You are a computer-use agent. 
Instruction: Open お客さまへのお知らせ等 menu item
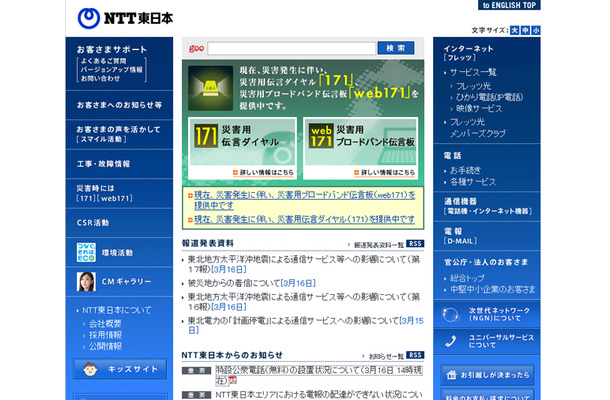click(x=119, y=105)
